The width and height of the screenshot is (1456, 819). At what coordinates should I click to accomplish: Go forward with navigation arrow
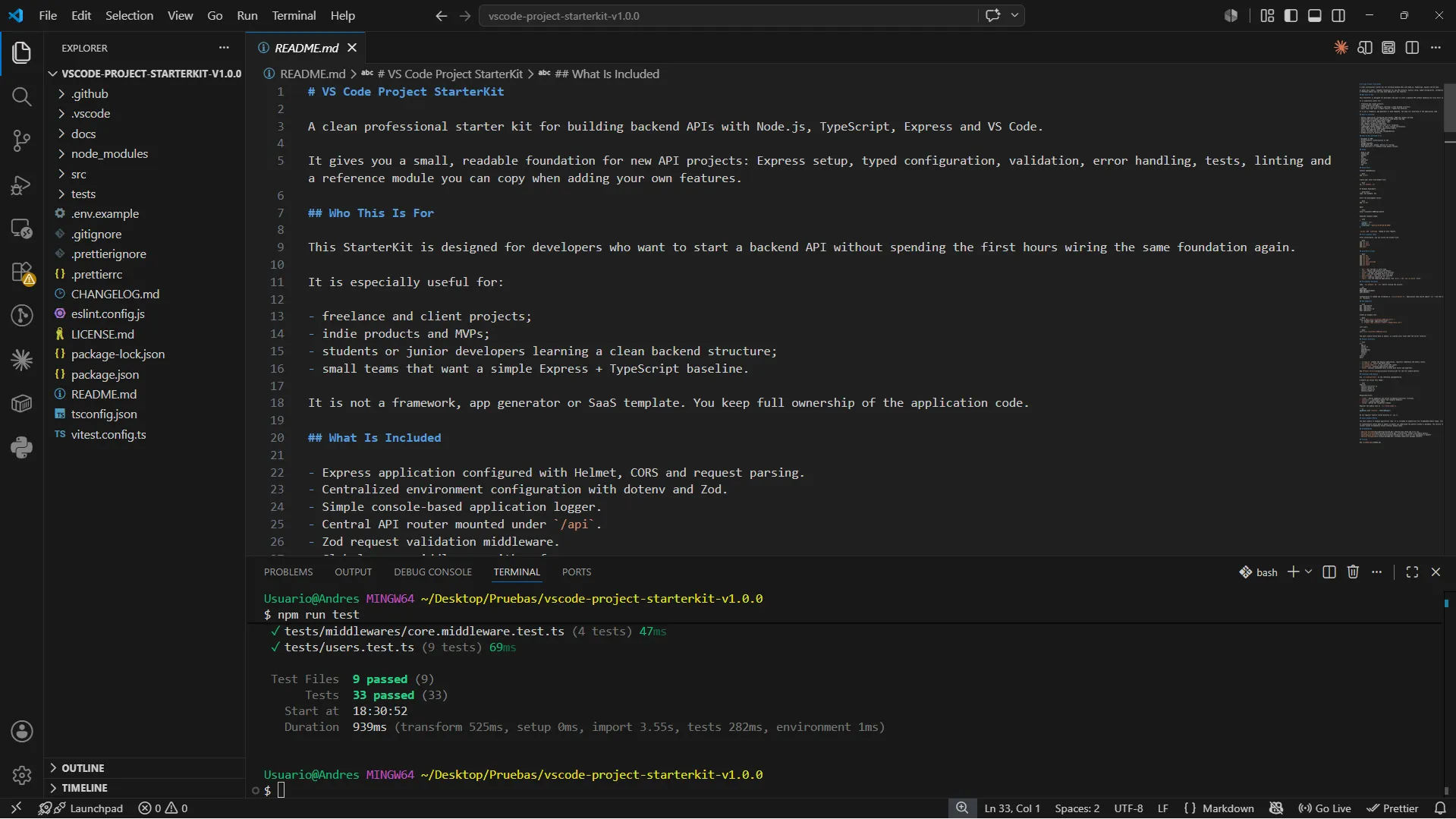point(465,15)
